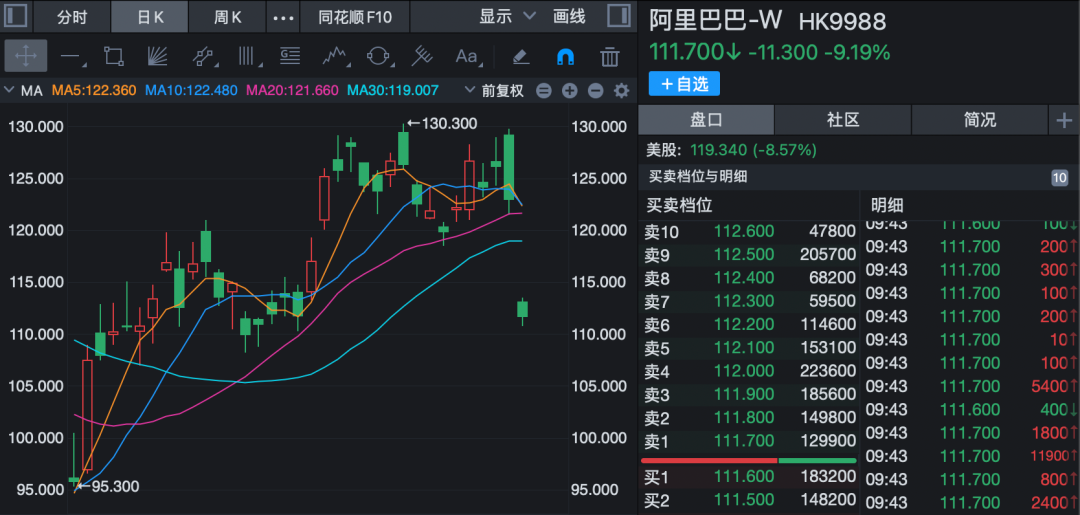Select the vertical period lines tool
1080x515 pixels.
(x=248, y=56)
